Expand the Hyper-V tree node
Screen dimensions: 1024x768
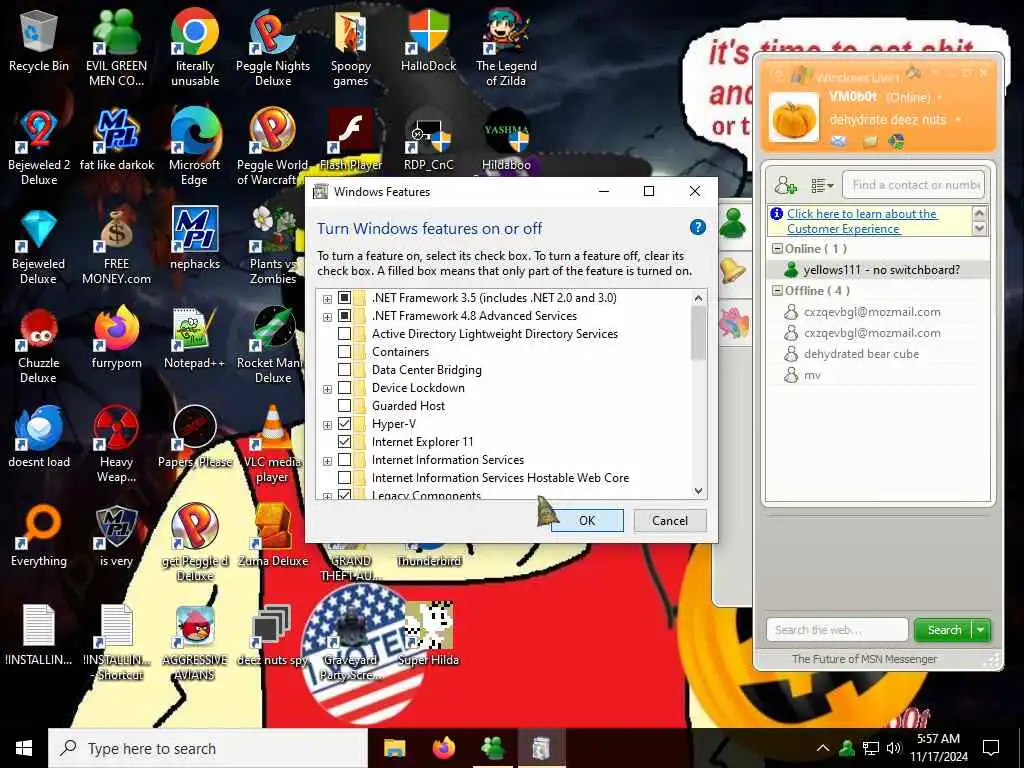(x=327, y=425)
